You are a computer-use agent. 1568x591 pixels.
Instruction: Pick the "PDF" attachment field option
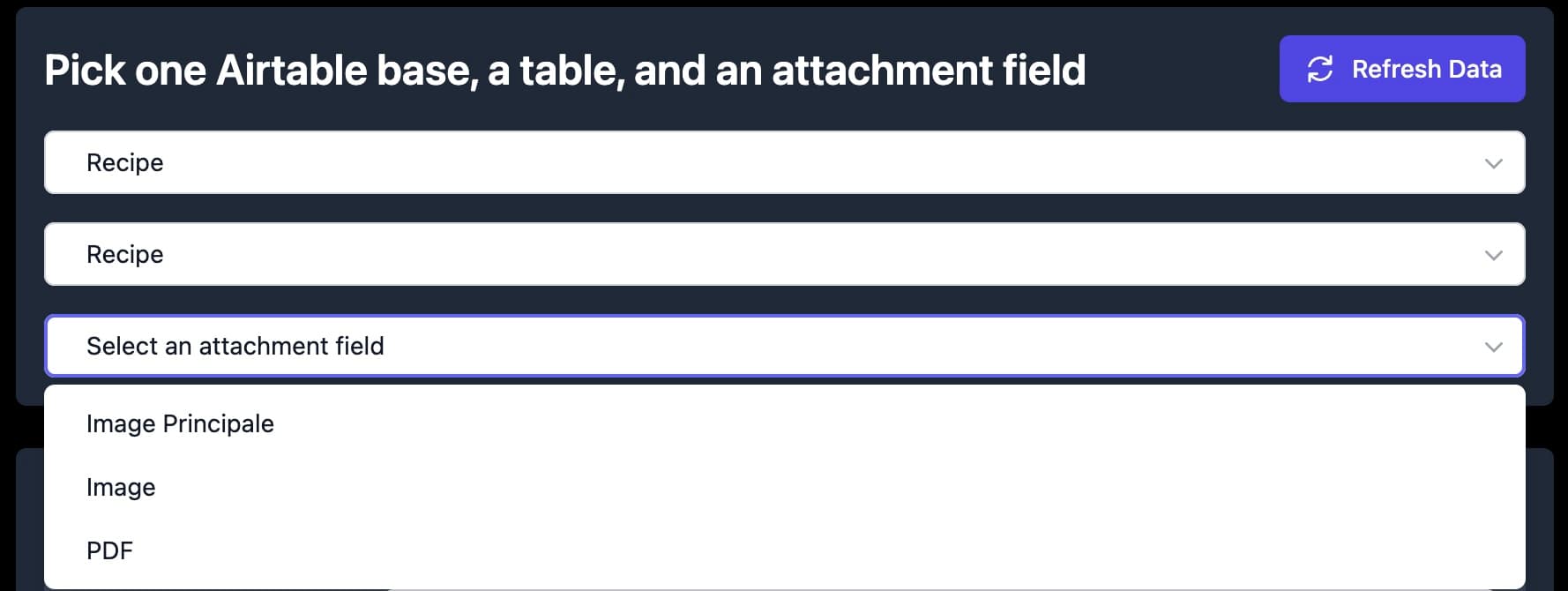[x=109, y=551]
